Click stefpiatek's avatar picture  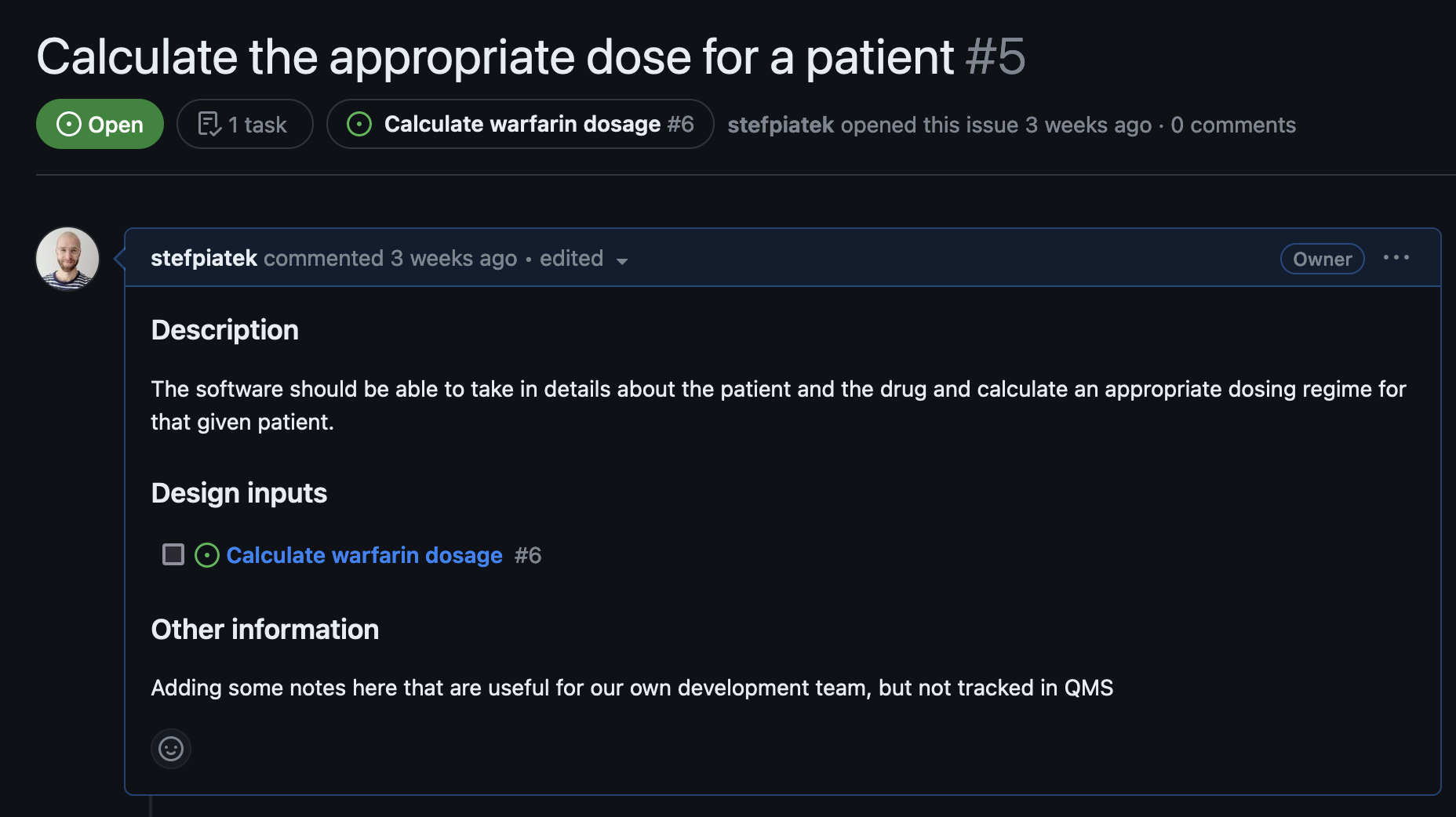[67, 259]
